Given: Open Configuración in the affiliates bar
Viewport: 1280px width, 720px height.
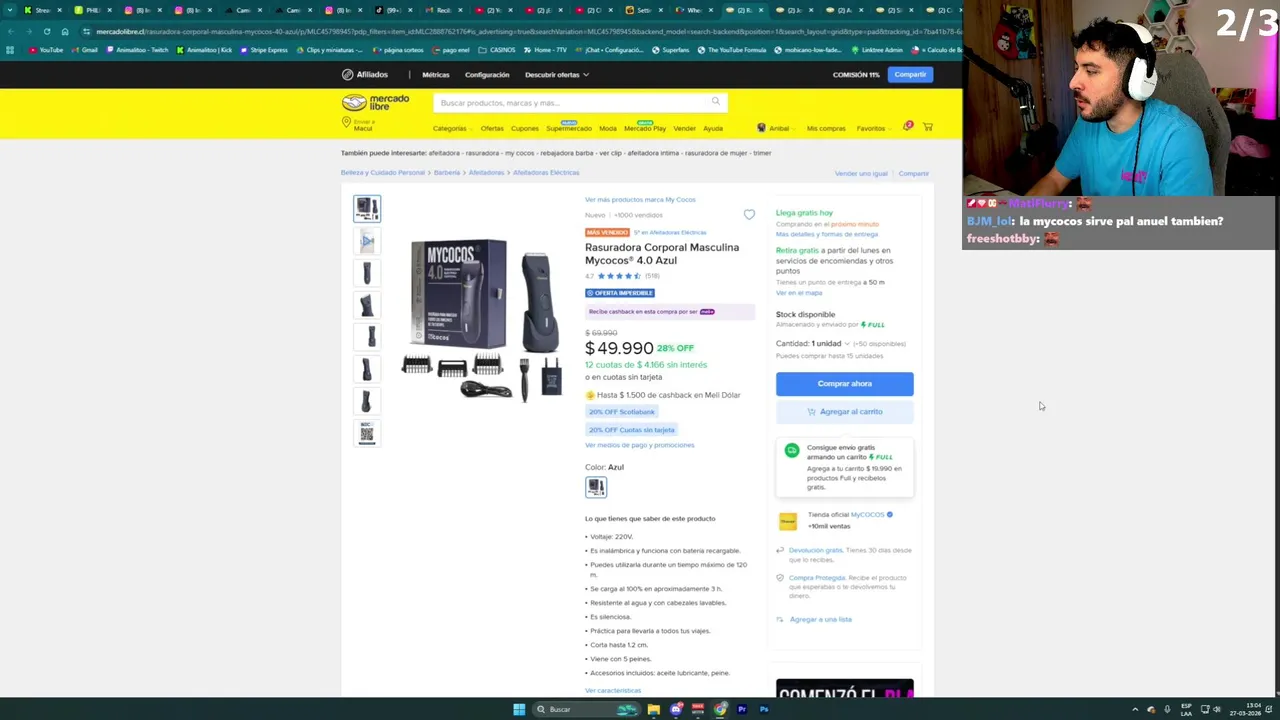Looking at the screenshot, I should coord(487,74).
